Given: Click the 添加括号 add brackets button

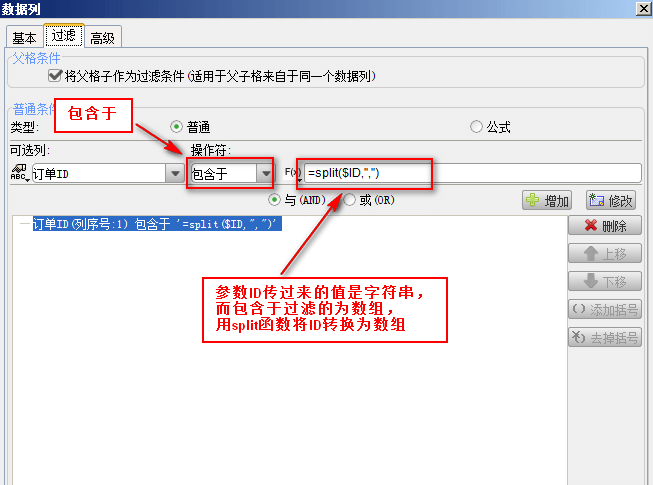Looking at the screenshot, I should [x=605, y=309].
